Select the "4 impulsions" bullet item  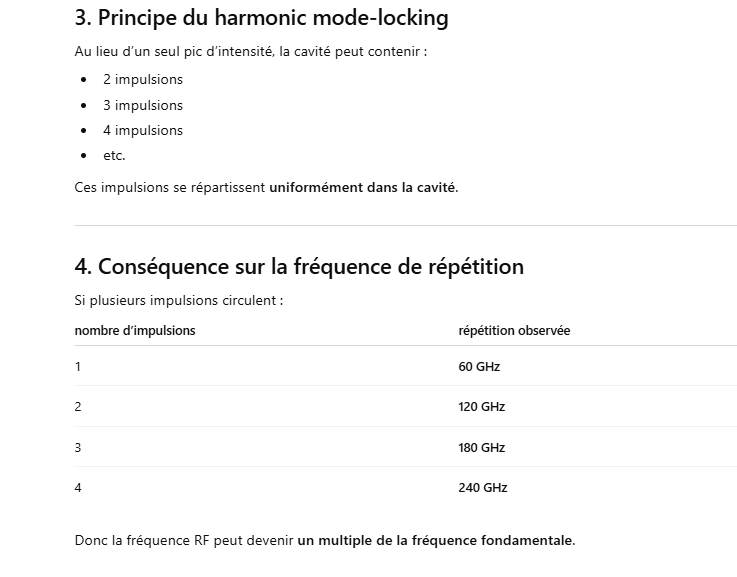[143, 130]
